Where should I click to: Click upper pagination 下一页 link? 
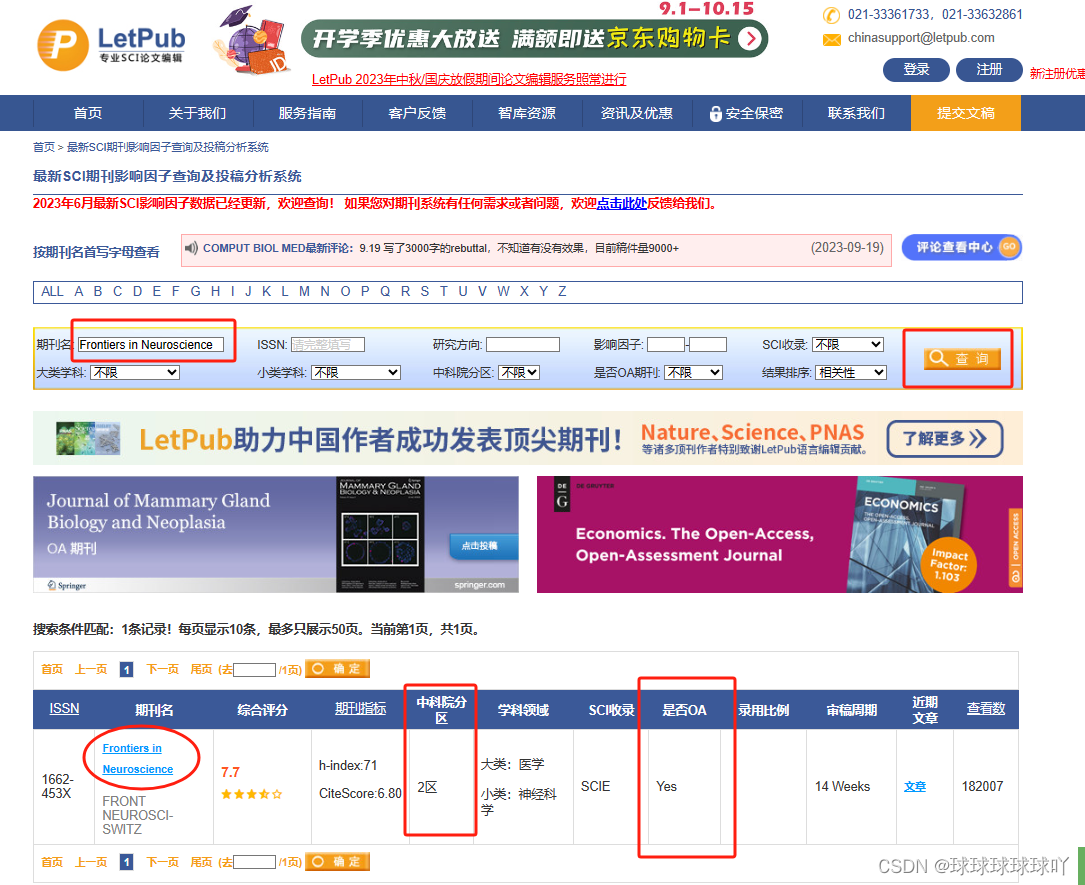[163, 669]
